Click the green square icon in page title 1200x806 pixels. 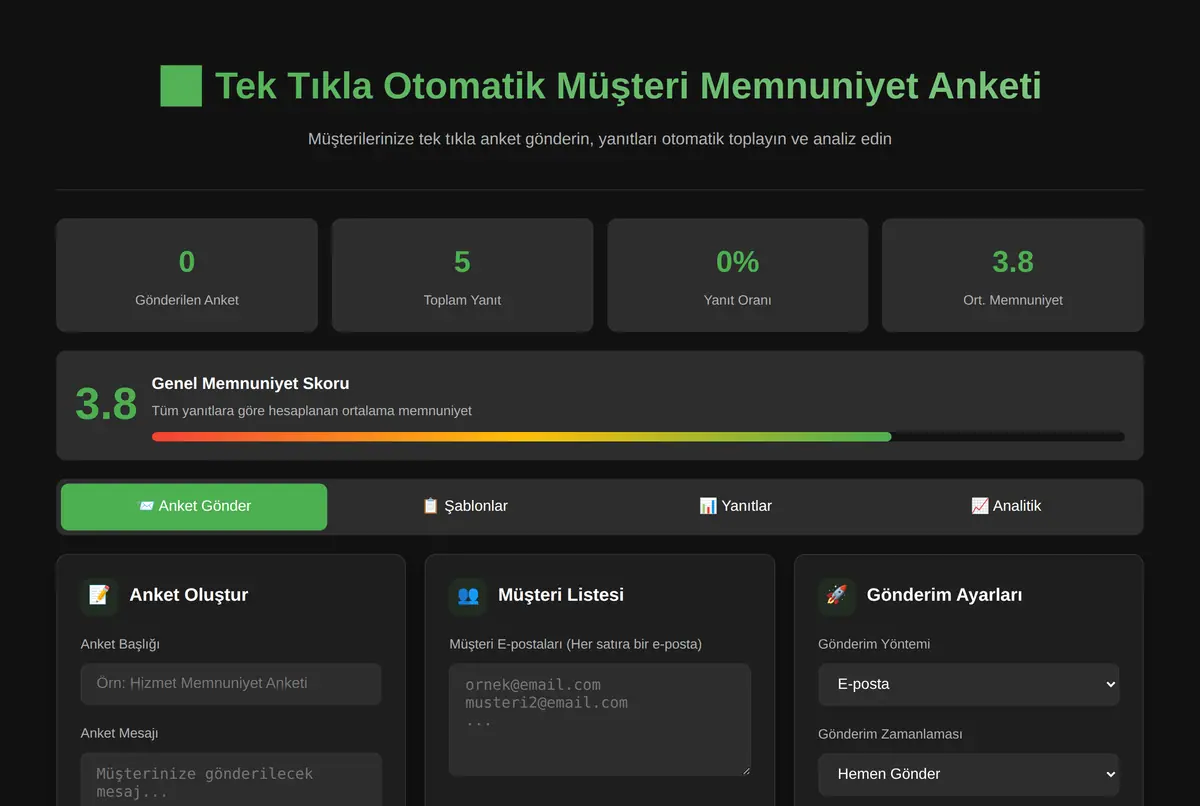point(181,86)
